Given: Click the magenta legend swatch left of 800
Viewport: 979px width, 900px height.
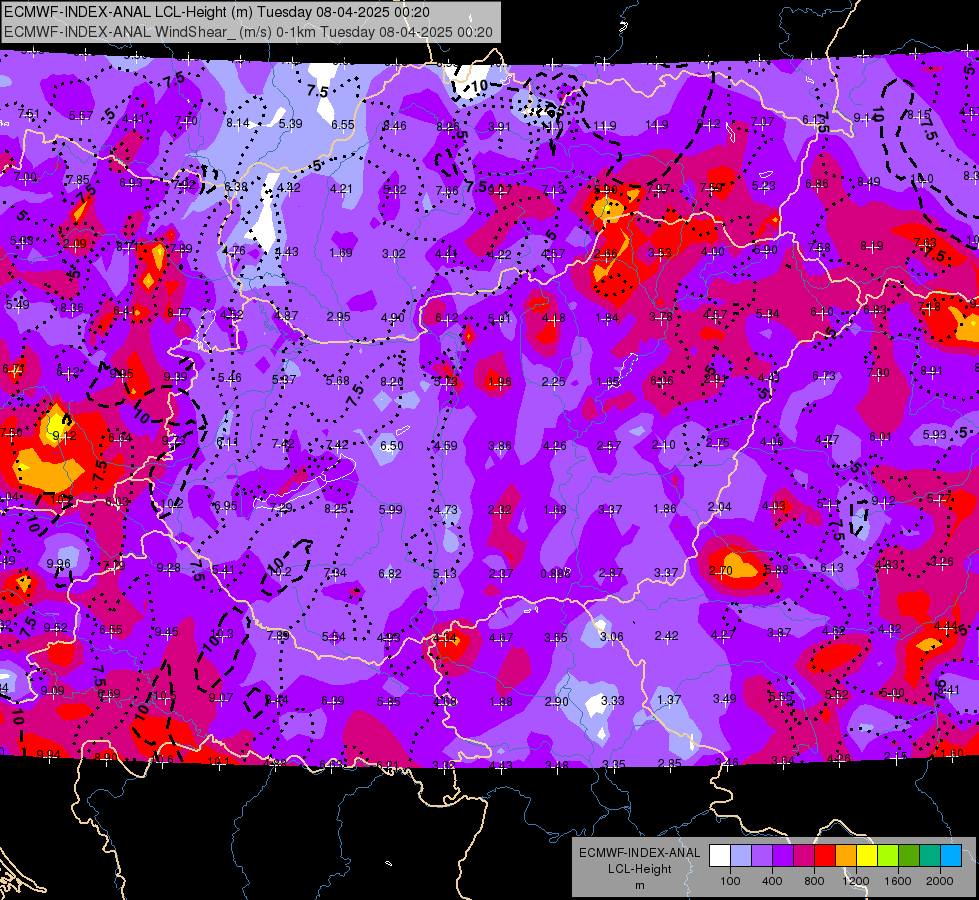Looking at the screenshot, I should tap(804, 856).
